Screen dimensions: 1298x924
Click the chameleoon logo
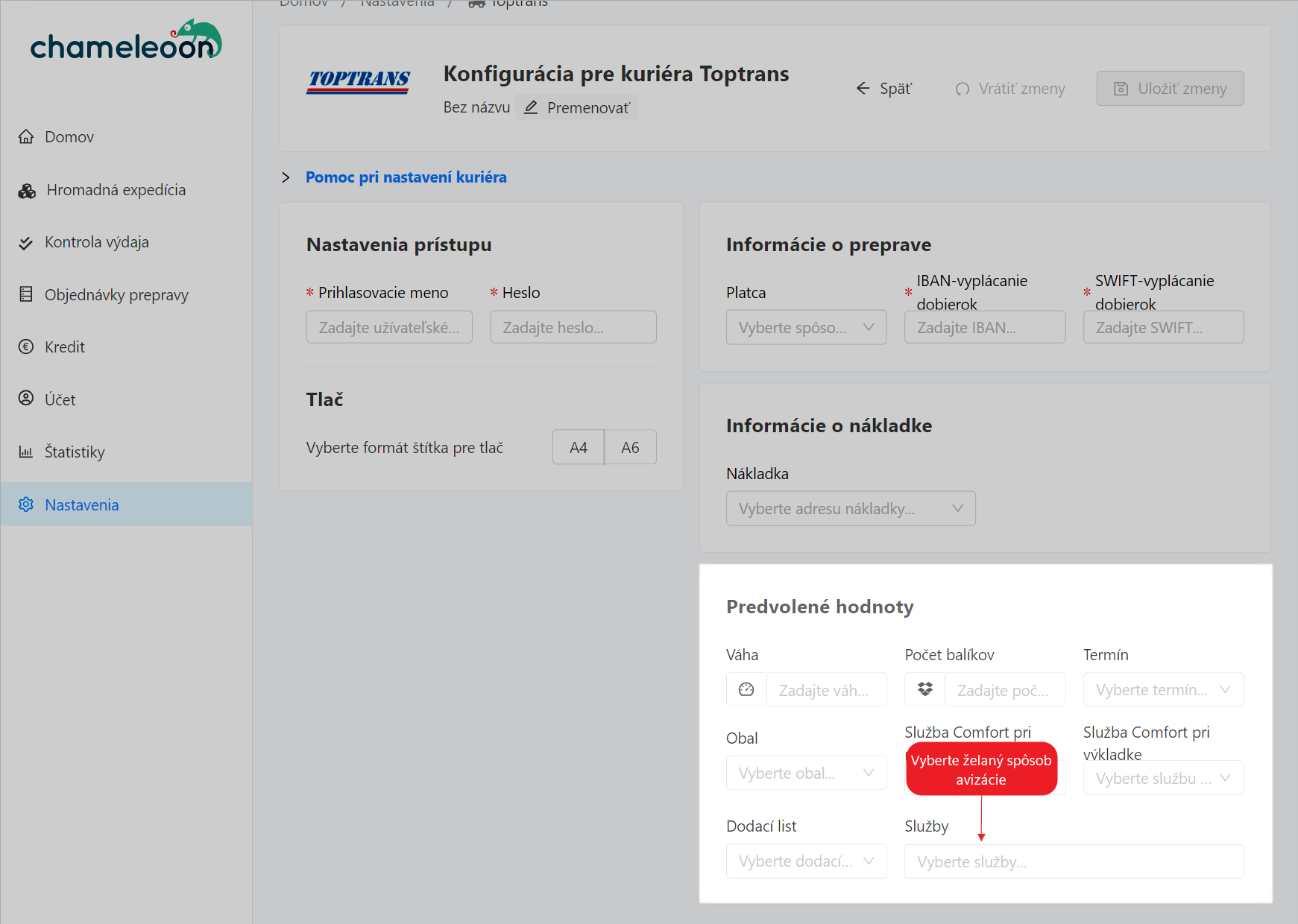pos(126,40)
